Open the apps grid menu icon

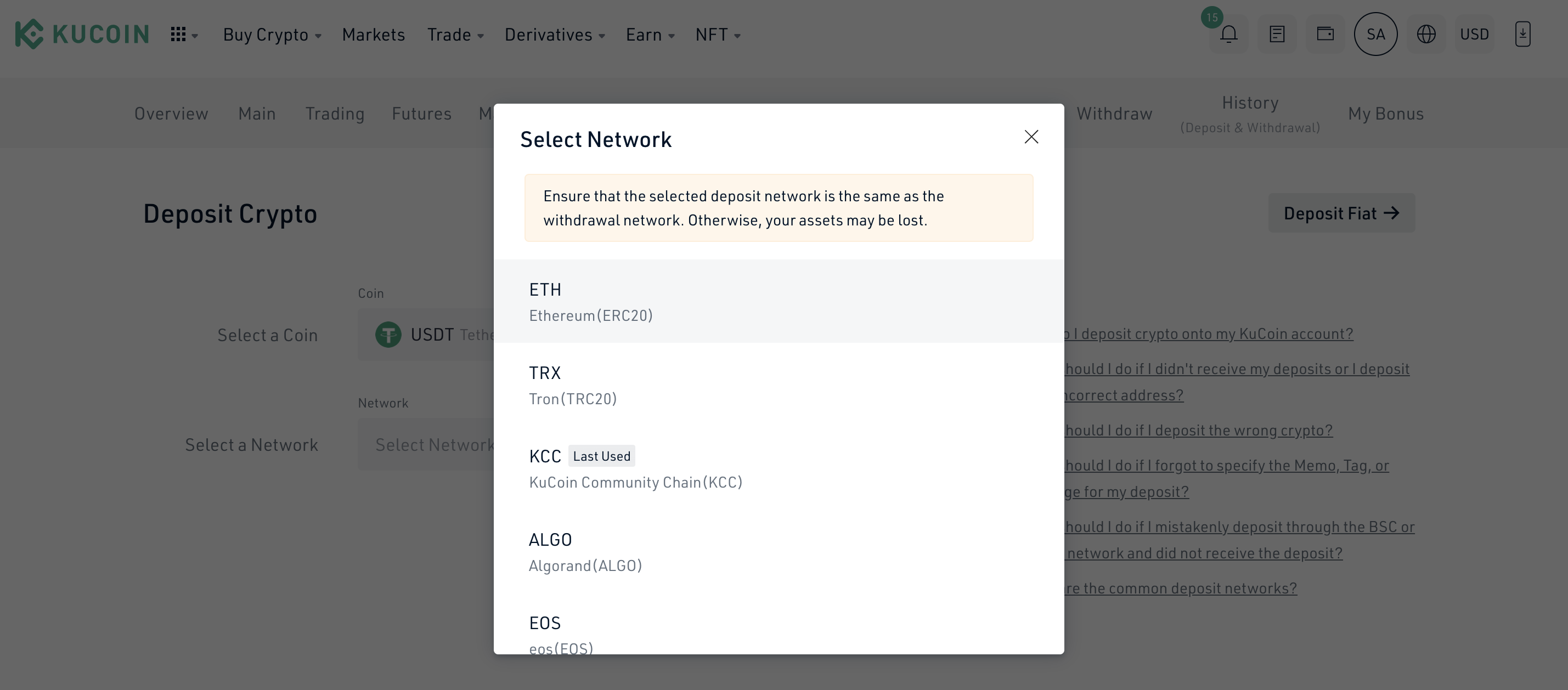pos(178,35)
